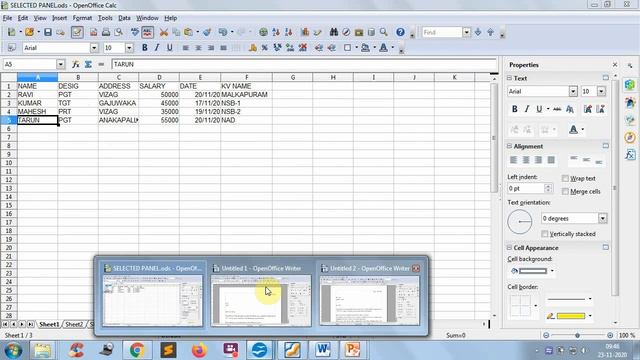Open sidebar font name dropdown
Image resolution: width=640 pixels, height=360 pixels.
click(573, 91)
